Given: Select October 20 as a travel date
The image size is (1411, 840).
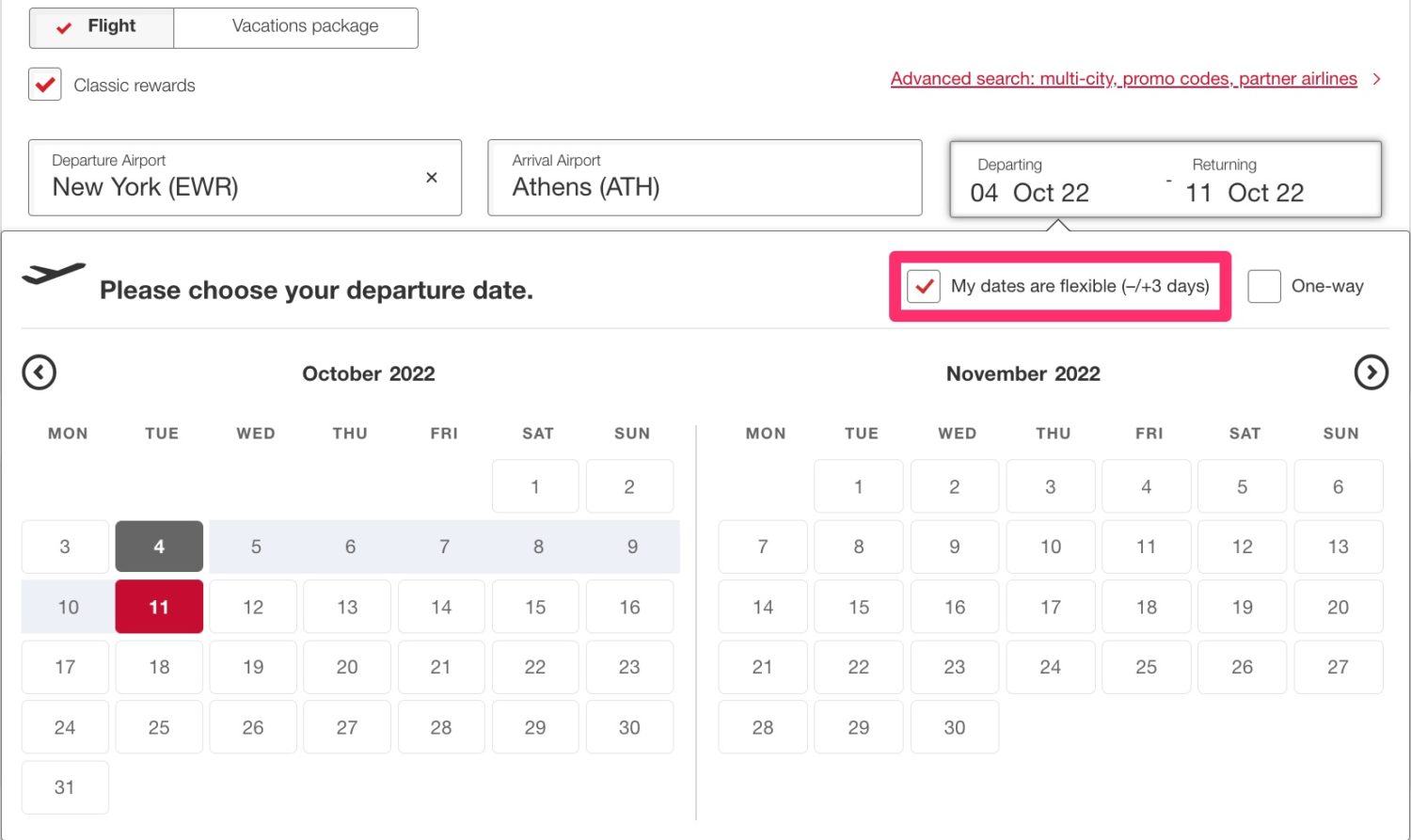Looking at the screenshot, I should (346, 667).
